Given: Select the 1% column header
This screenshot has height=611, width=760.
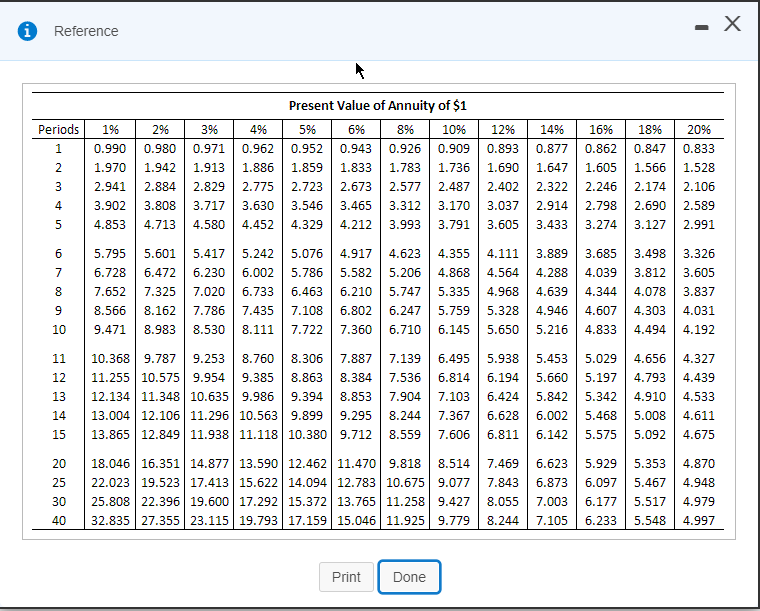Looking at the screenshot, I should (110, 130).
